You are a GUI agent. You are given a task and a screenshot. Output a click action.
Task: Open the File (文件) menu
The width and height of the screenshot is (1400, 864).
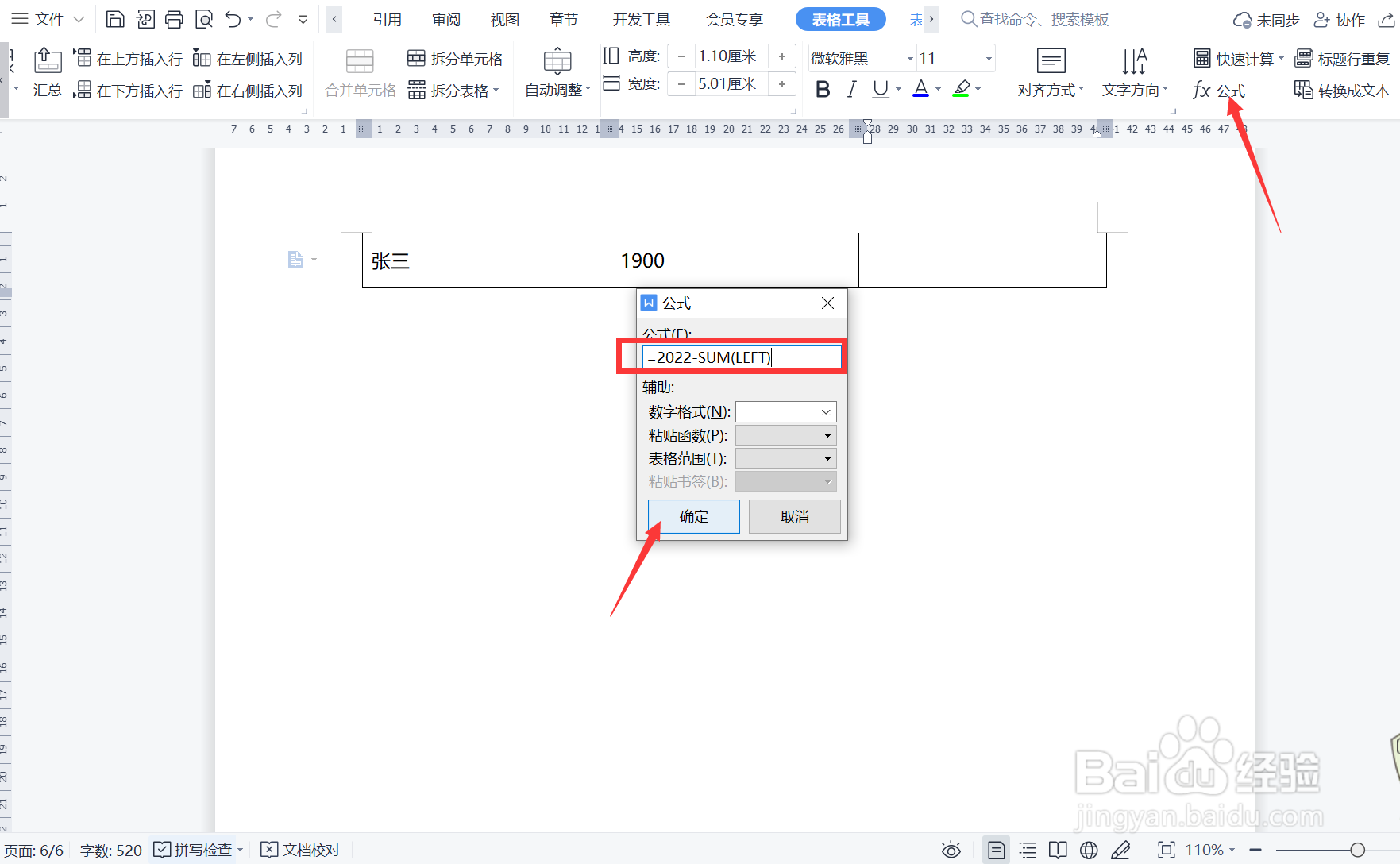click(48, 19)
